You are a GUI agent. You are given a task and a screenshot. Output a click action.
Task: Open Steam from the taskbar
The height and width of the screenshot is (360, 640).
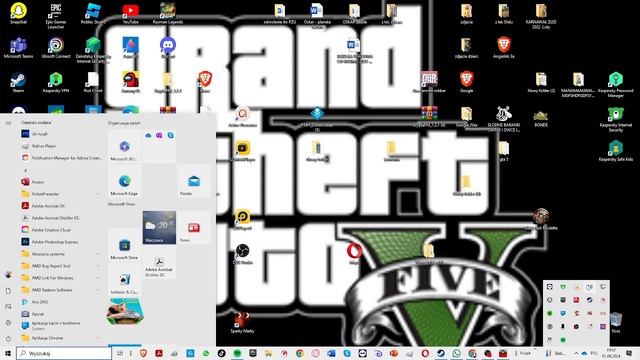click(x=441, y=353)
